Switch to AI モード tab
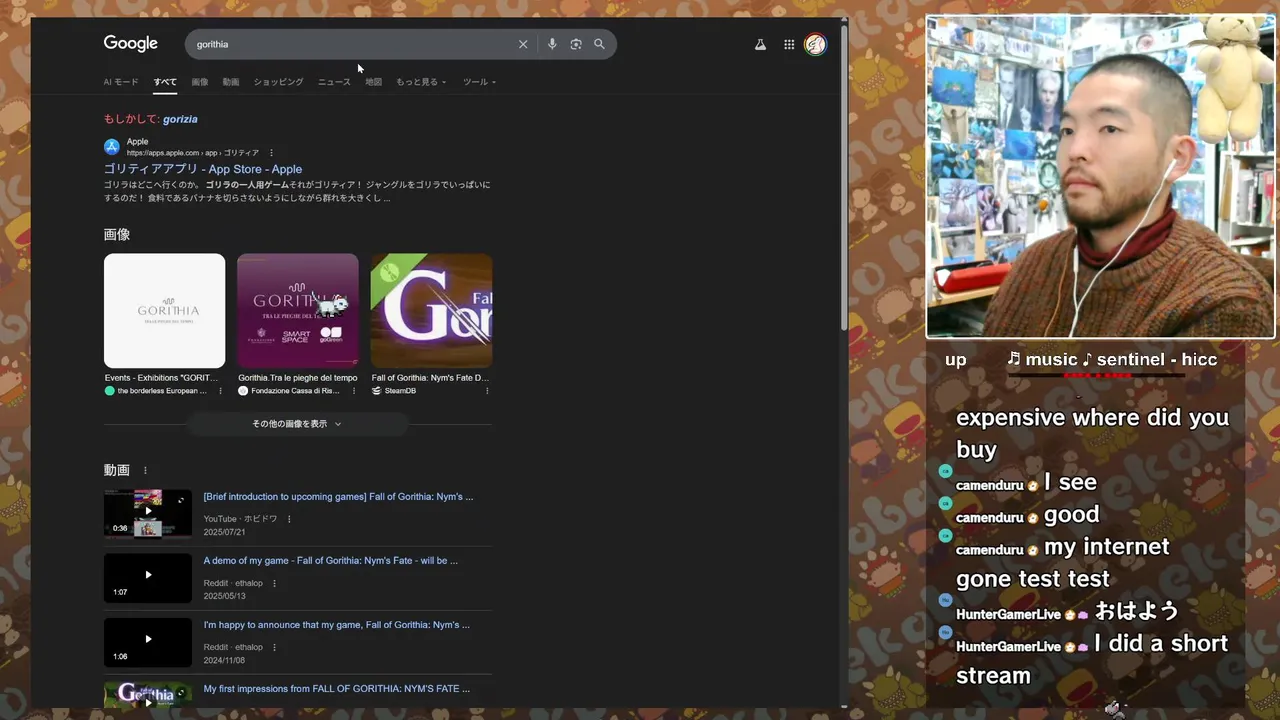This screenshot has width=1280, height=720. [121, 82]
